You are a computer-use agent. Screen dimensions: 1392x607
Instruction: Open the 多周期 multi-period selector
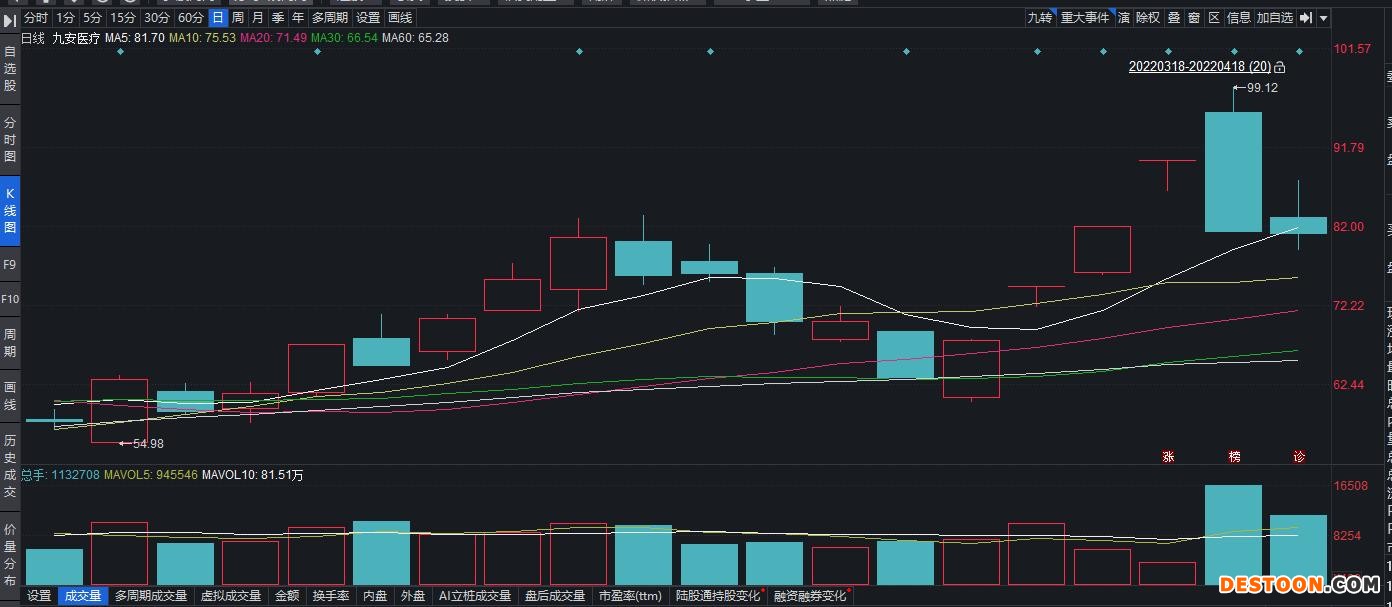[330, 18]
